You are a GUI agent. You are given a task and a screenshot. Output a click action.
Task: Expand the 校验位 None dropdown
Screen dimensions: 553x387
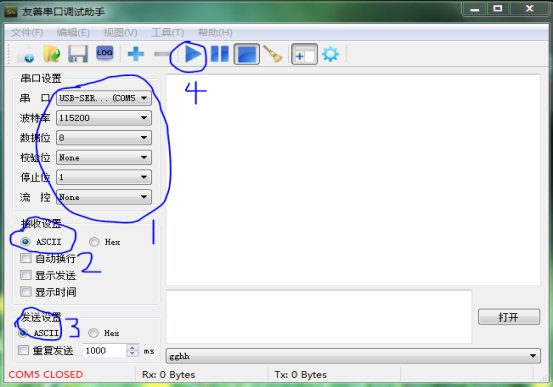point(104,157)
